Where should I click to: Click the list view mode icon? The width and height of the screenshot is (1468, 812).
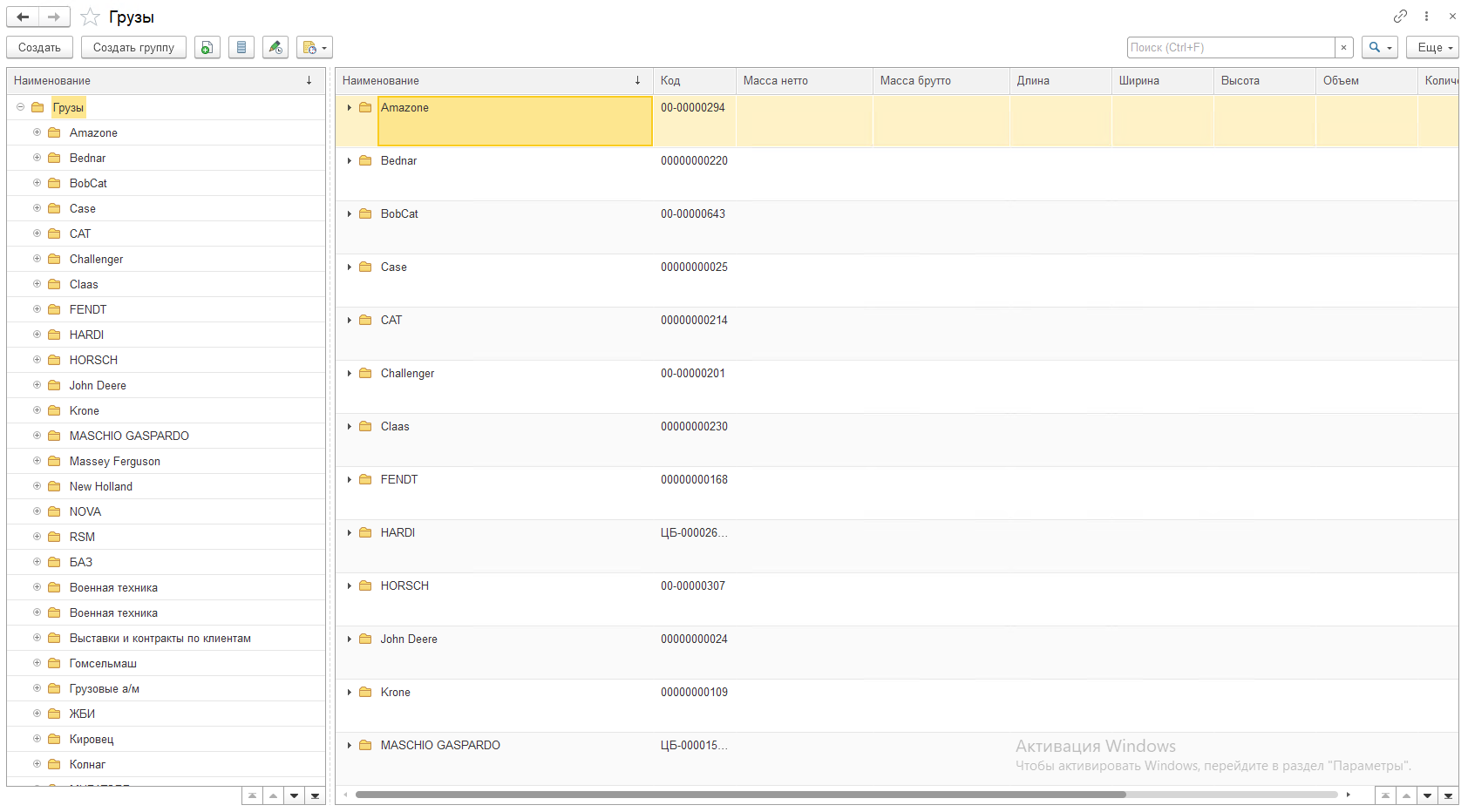[x=241, y=48]
